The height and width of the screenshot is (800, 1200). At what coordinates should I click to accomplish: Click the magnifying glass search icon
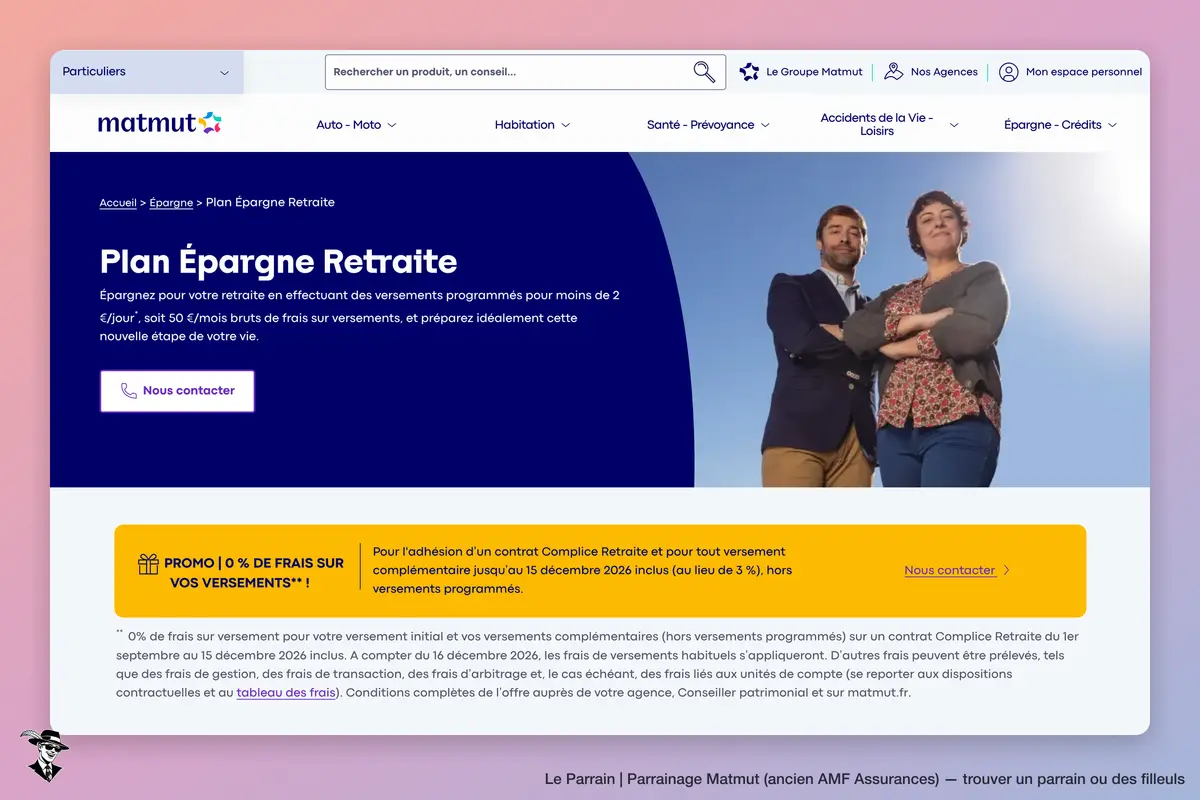point(704,72)
